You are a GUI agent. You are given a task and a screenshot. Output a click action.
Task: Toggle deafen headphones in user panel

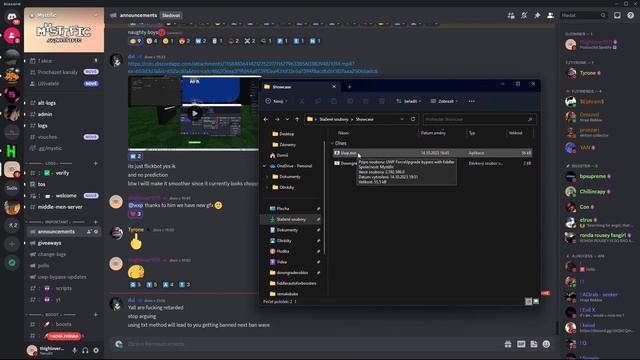85,350
